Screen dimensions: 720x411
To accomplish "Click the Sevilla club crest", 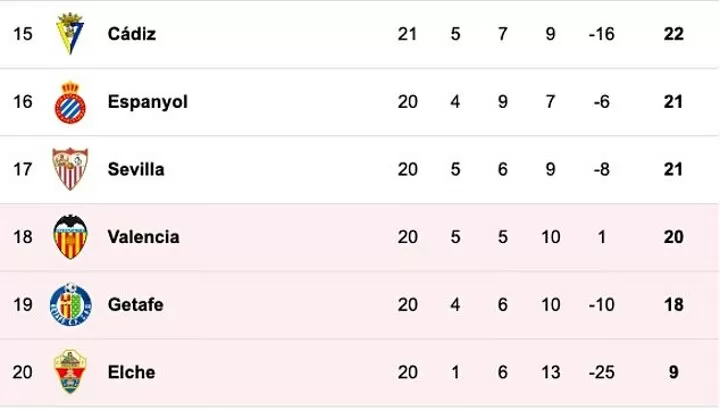I will 70,169.
